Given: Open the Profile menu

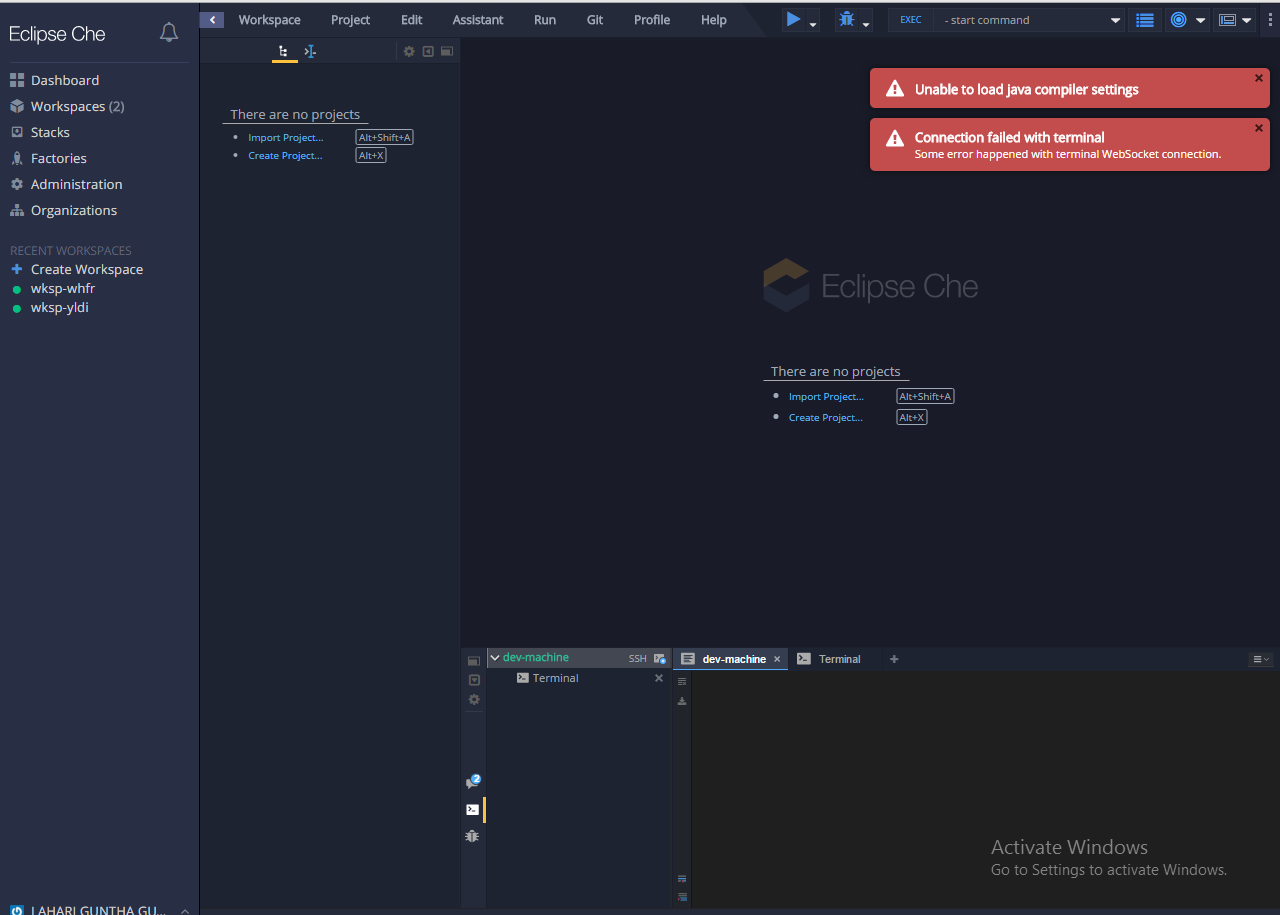Looking at the screenshot, I should (x=652, y=20).
